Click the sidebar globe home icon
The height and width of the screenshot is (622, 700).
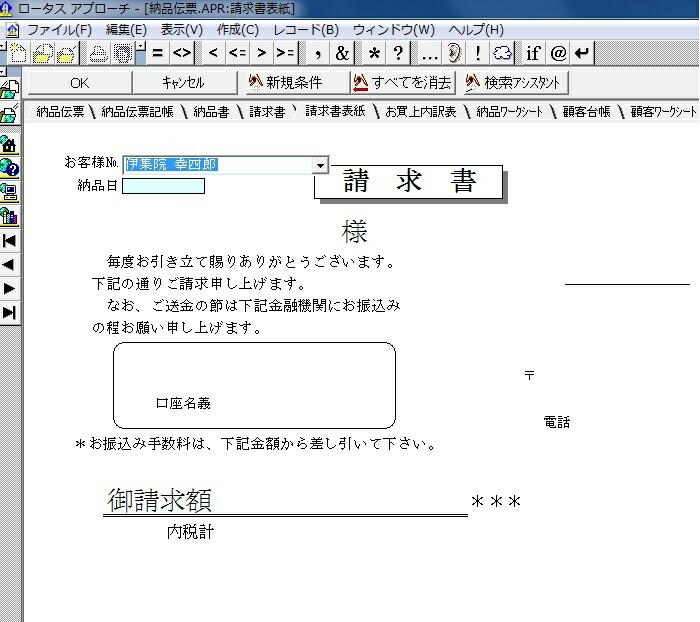pyautogui.click(x=10, y=144)
